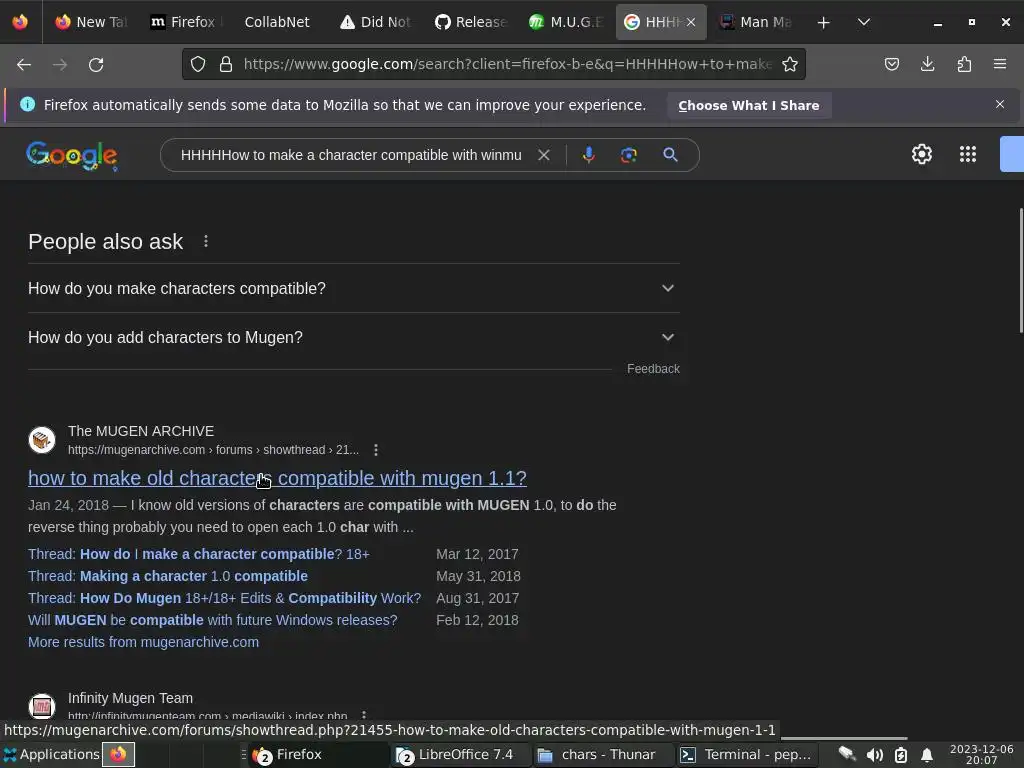This screenshot has height=768, width=1024.
Task: Click the Google account button at right
Action: coord(1012,154)
